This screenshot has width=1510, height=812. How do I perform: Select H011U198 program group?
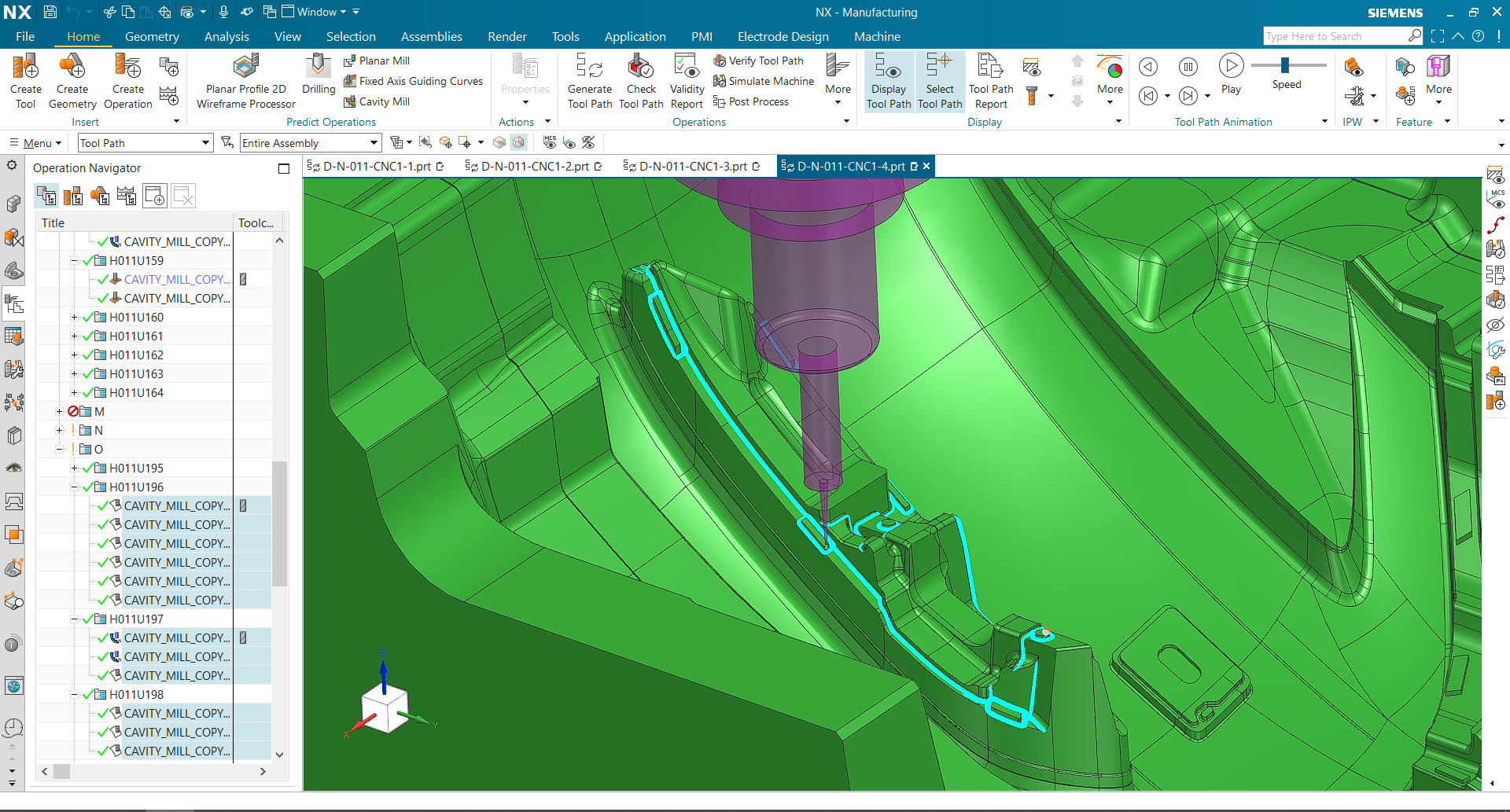[x=136, y=695]
